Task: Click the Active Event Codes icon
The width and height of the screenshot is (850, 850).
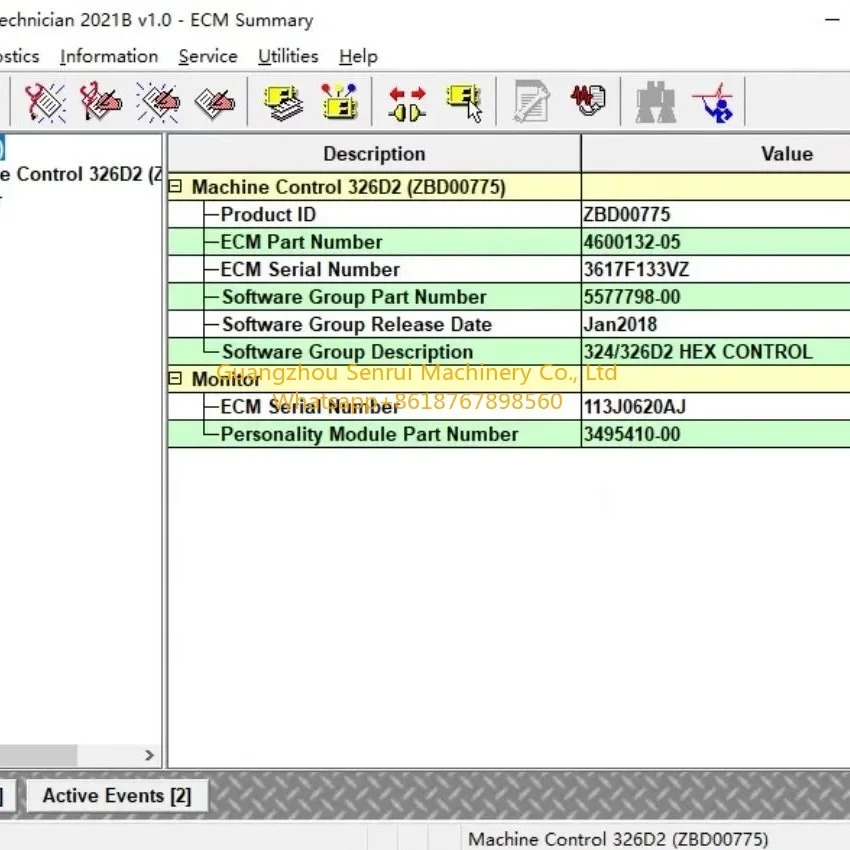Action: [158, 102]
